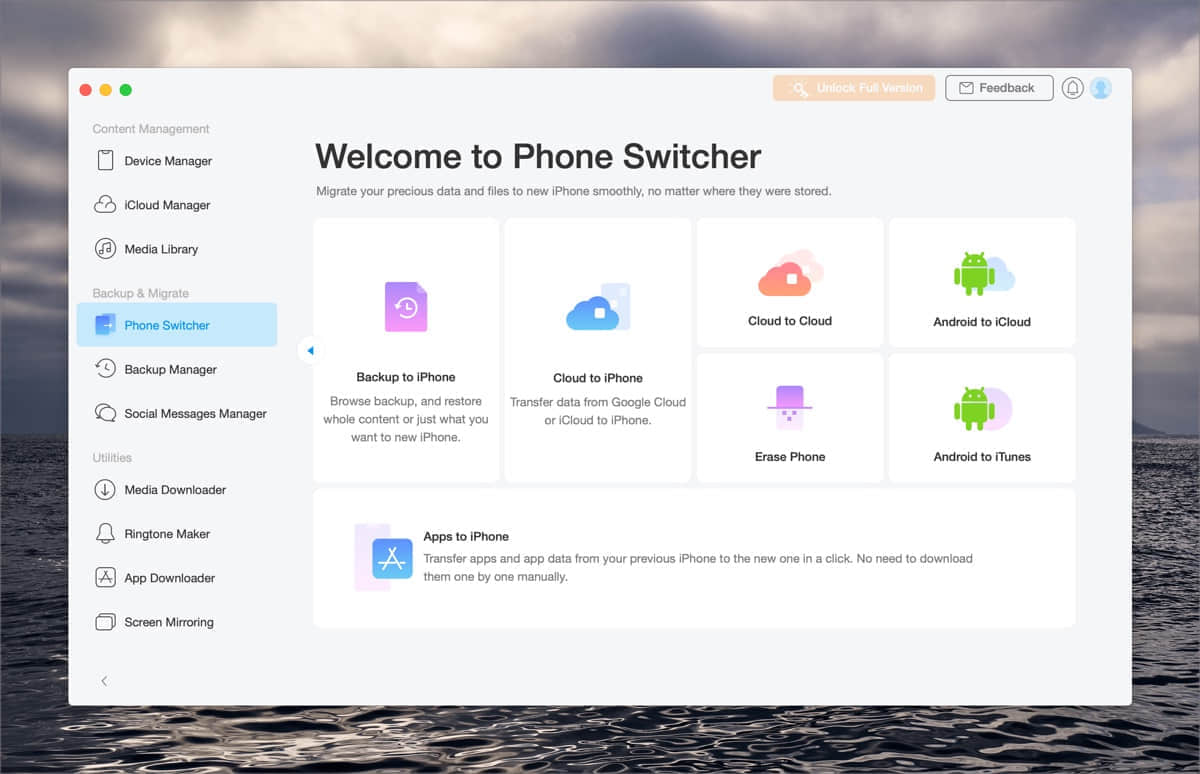Click the Phone Switcher sidebar icon

click(105, 325)
